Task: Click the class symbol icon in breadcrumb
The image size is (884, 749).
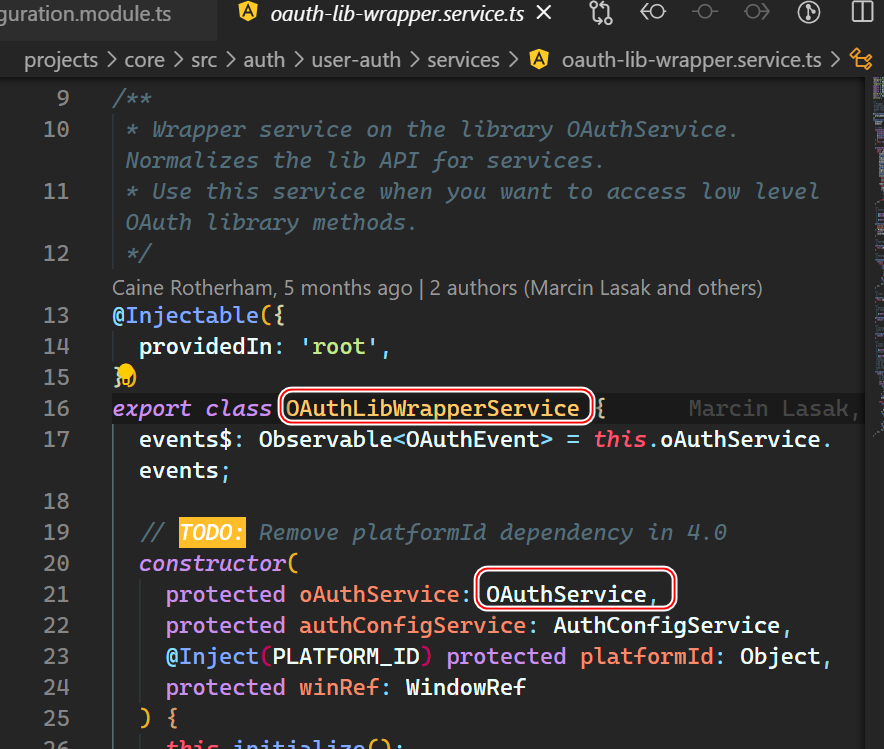Action: pyautogui.click(x=859, y=60)
